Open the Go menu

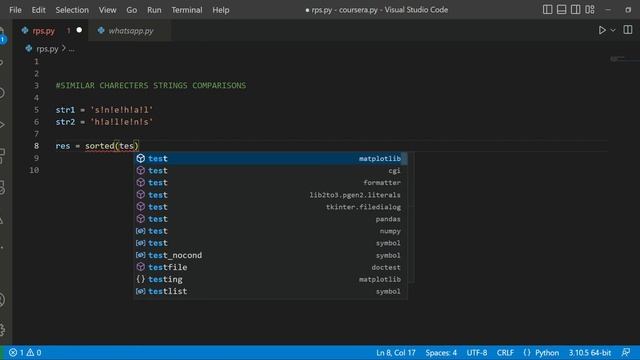[131, 10]
